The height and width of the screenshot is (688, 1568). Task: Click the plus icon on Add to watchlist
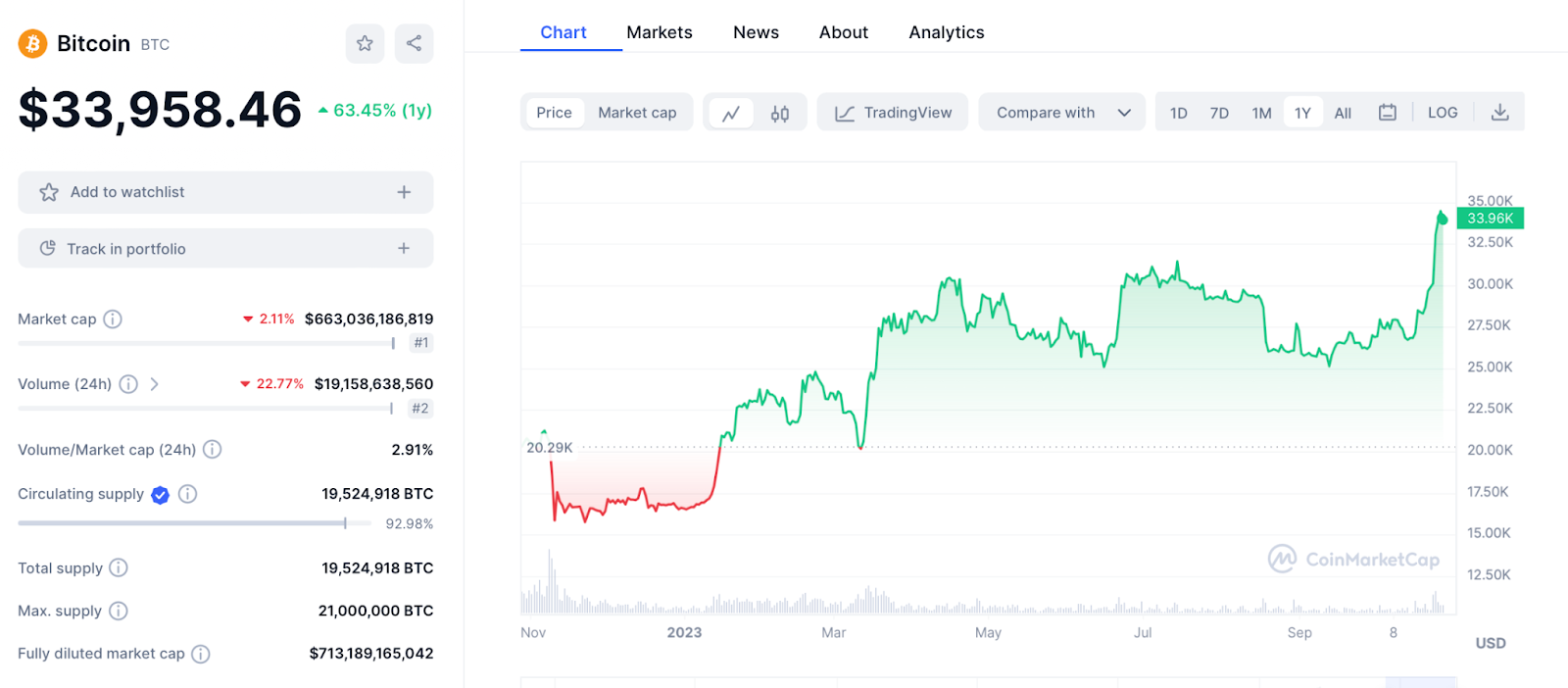point(404,192)
